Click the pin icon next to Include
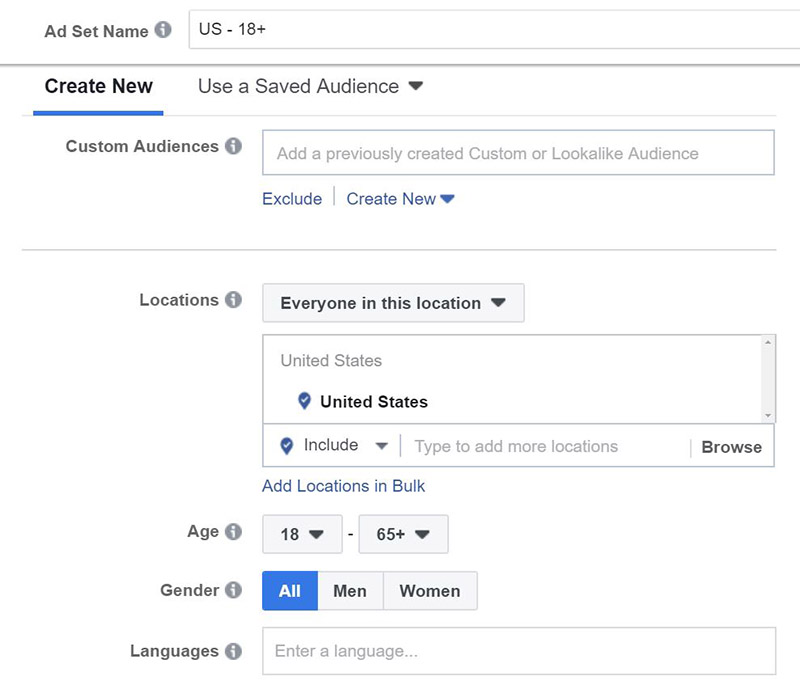This screenshot has width=800, height=689. point(287,446)
